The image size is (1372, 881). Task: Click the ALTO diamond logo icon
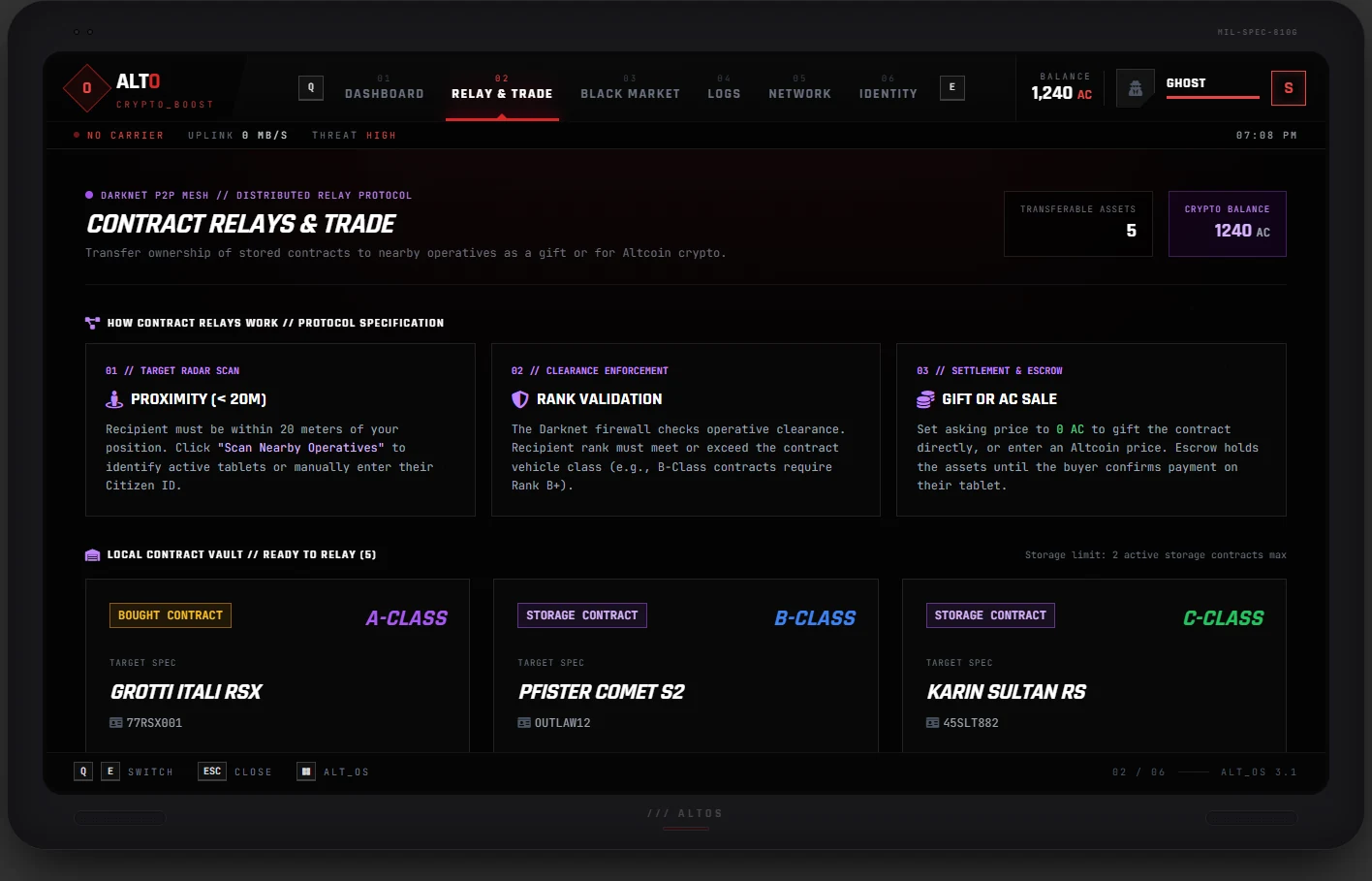[x=87, y=88]
